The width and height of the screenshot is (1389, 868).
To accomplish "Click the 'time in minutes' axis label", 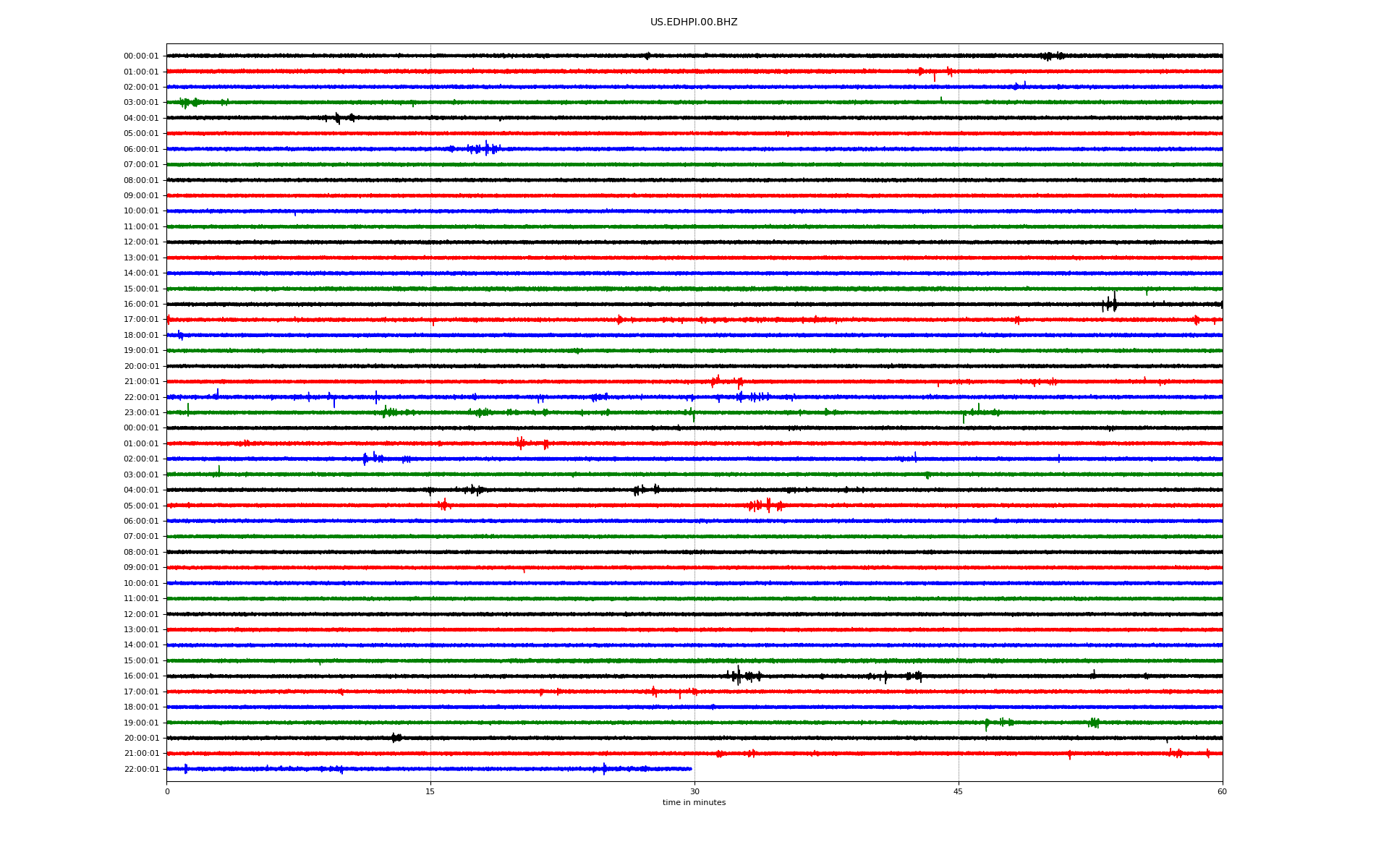I will (693, 803).
